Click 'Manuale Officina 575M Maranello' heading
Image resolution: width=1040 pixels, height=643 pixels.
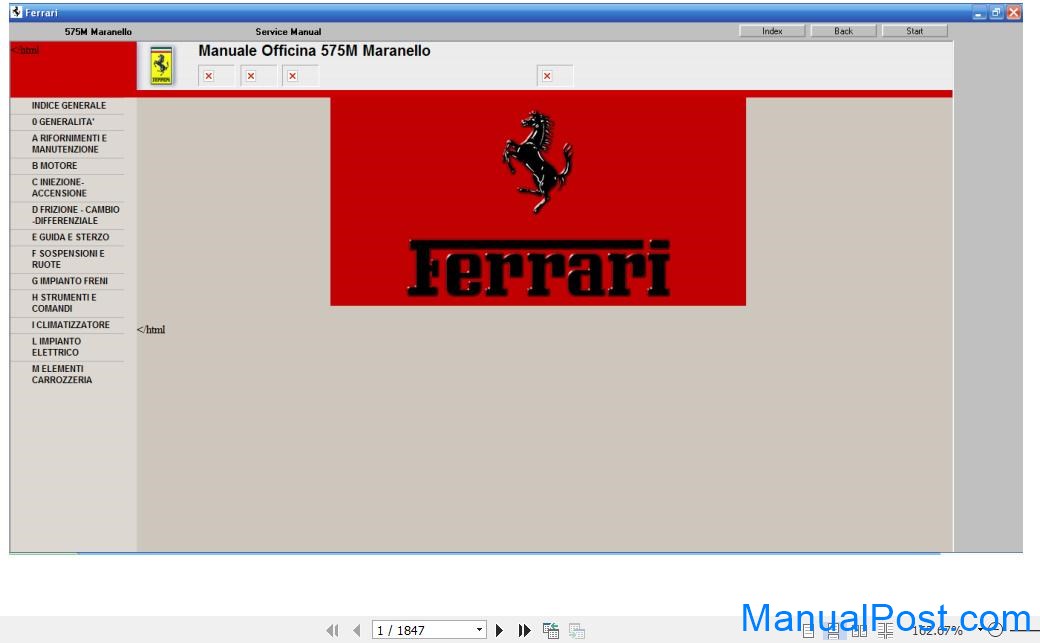coord(314,50)
